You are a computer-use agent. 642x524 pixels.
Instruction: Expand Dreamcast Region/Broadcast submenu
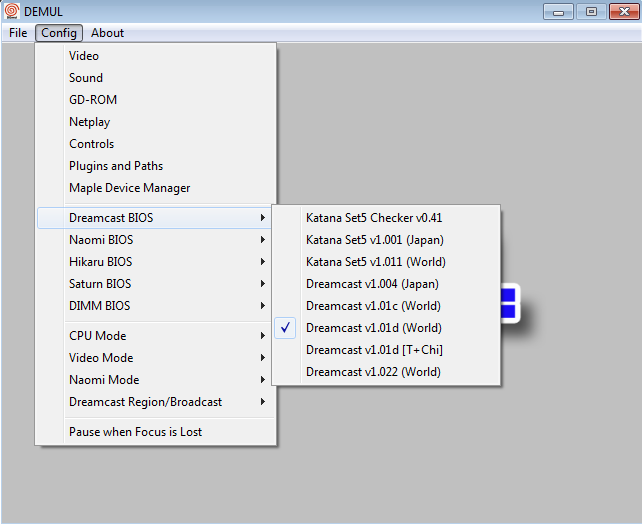click(x=156, y=402)
